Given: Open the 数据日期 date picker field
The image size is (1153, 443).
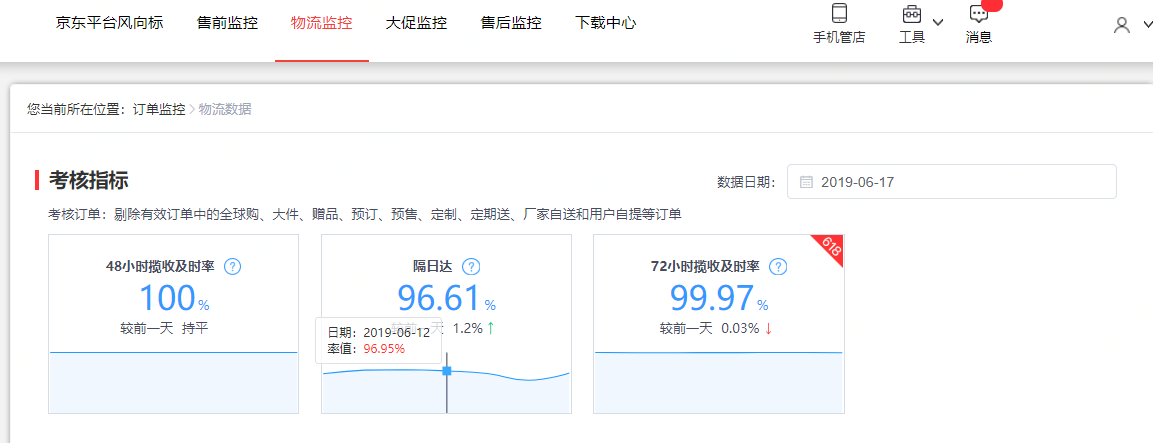Looking at the screenshot, I should point(951,182).
